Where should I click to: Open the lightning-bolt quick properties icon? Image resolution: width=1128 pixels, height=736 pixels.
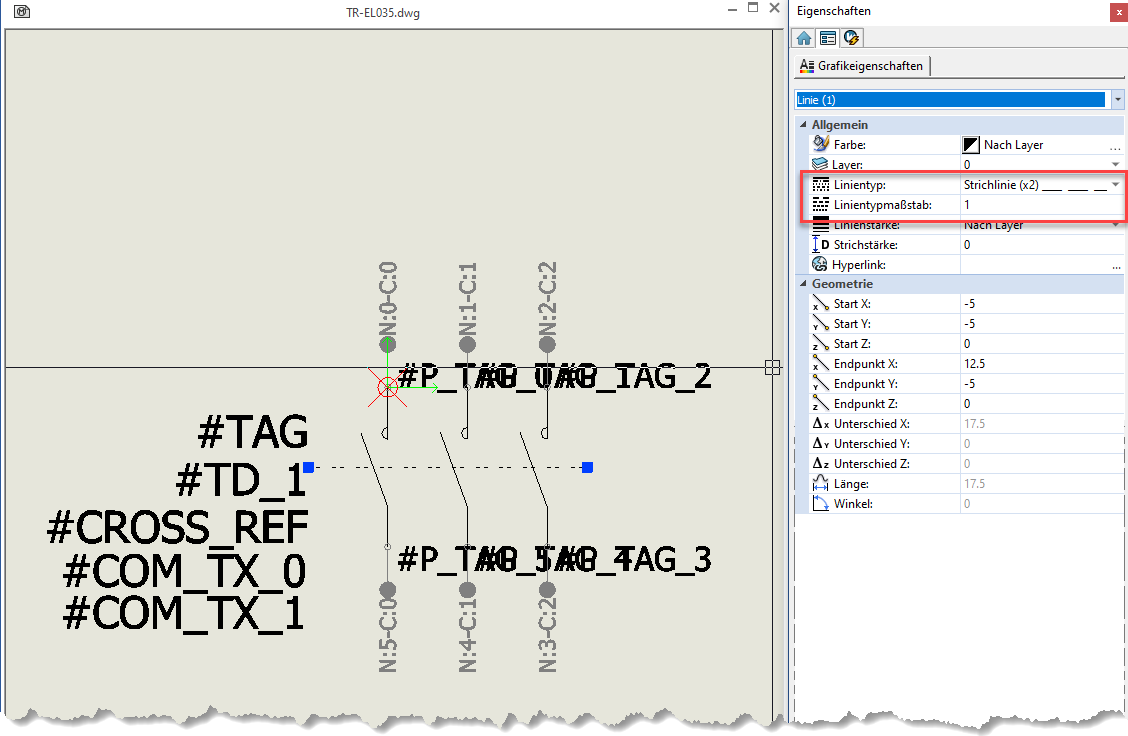851,38
